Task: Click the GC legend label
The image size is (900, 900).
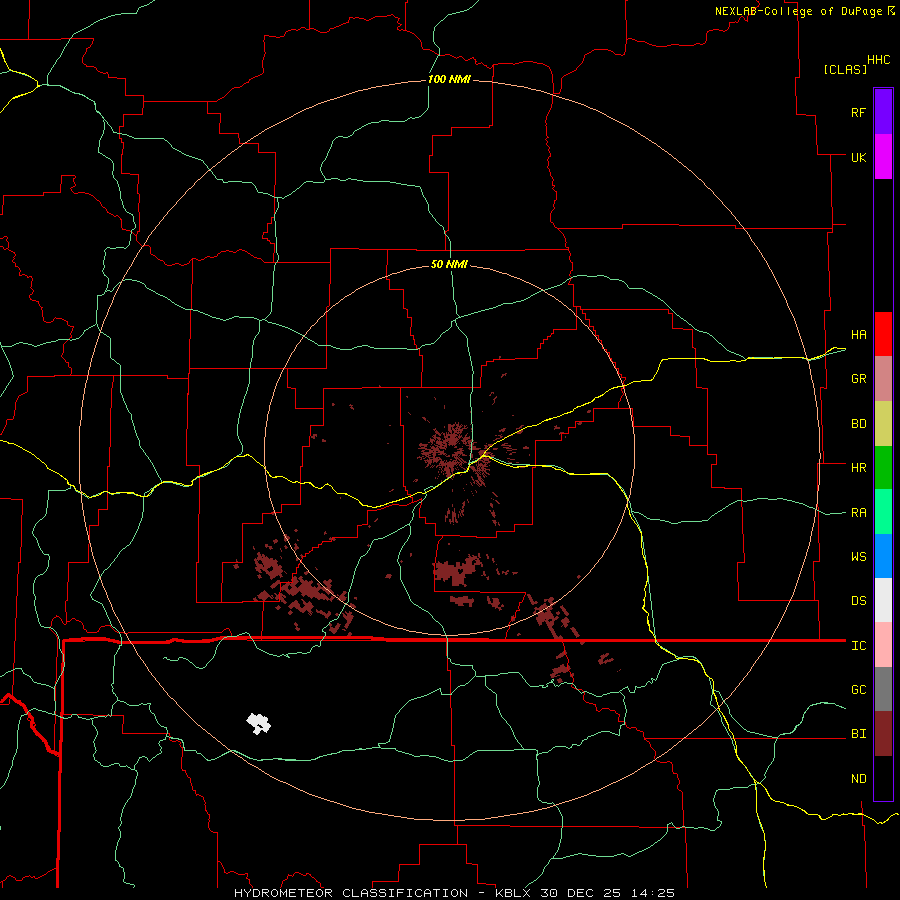Action: 858,690
